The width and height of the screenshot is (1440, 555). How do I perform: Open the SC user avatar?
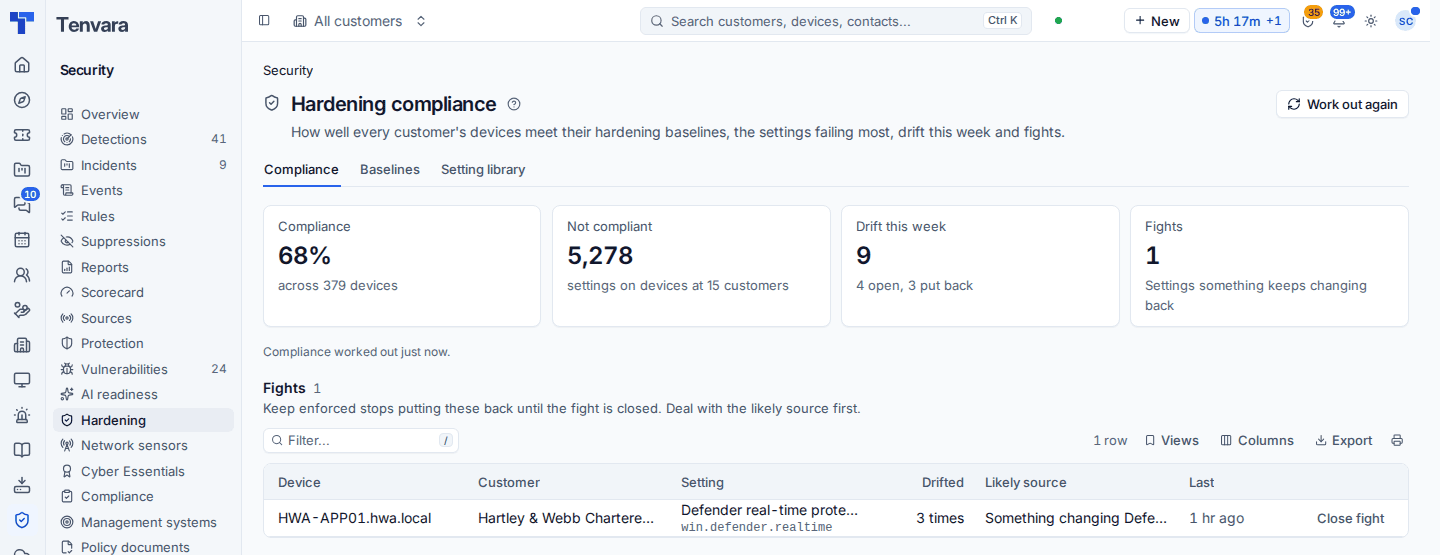coord(1406,21)
